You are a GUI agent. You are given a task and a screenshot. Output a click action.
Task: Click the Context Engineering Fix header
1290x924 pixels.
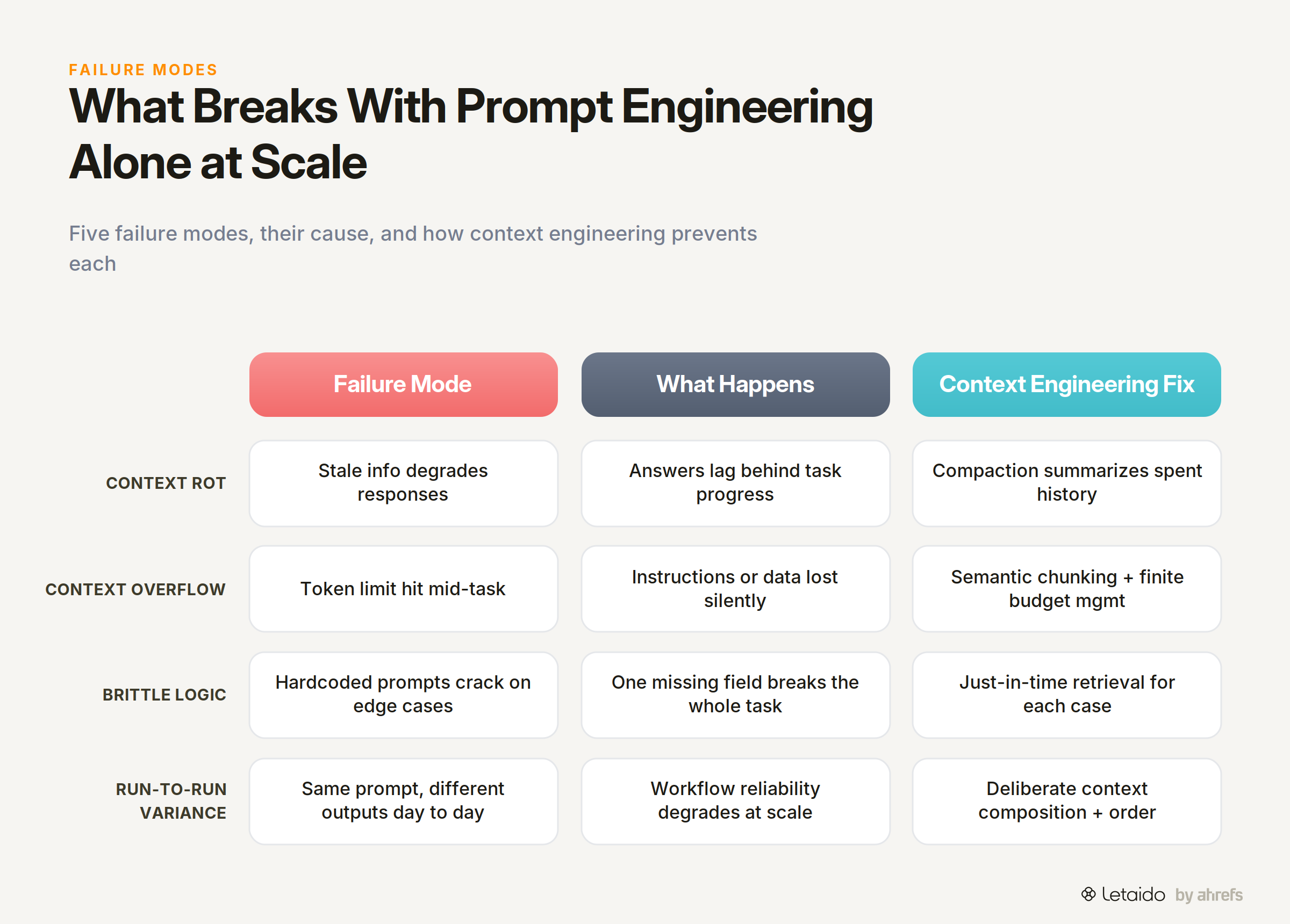pos(1066,385)
